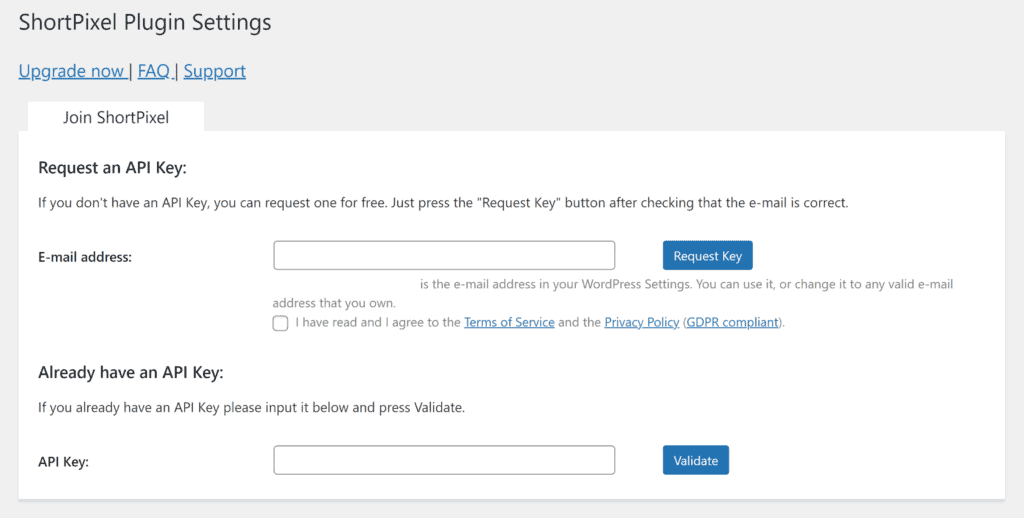Open the FAQ link
This screenshot has width=1024, height=518.
153,71
